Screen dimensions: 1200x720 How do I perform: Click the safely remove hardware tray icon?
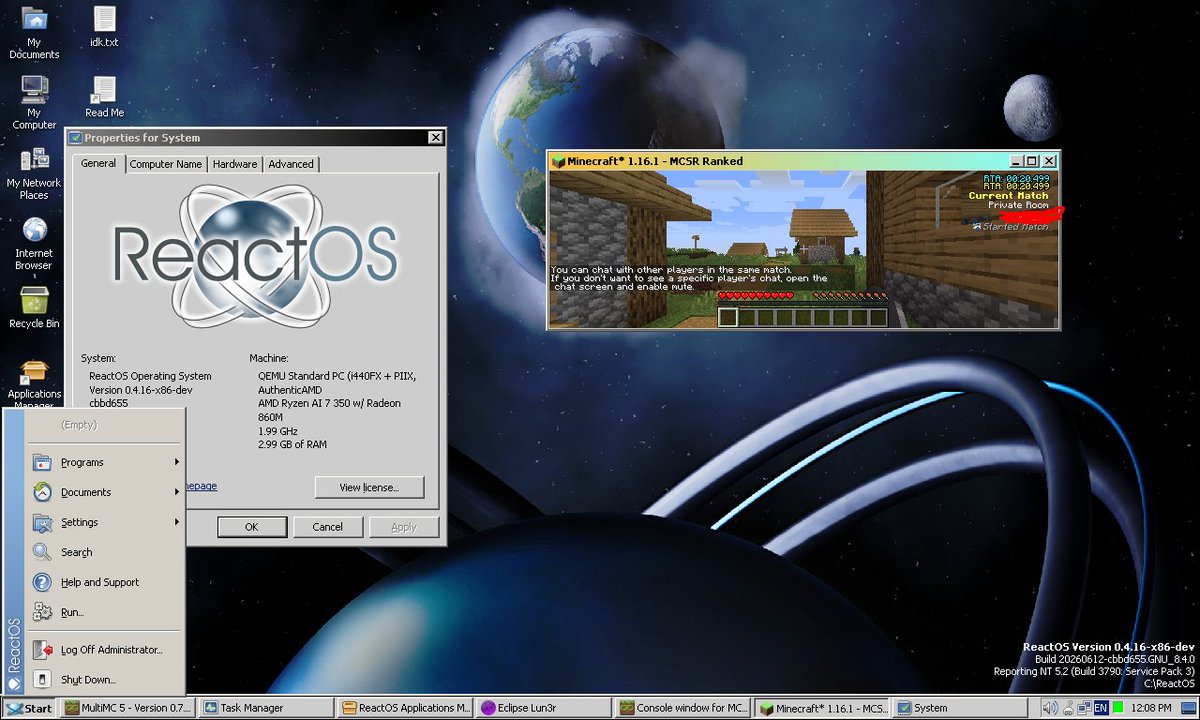pyautogui.click(x=1069, y=708)
